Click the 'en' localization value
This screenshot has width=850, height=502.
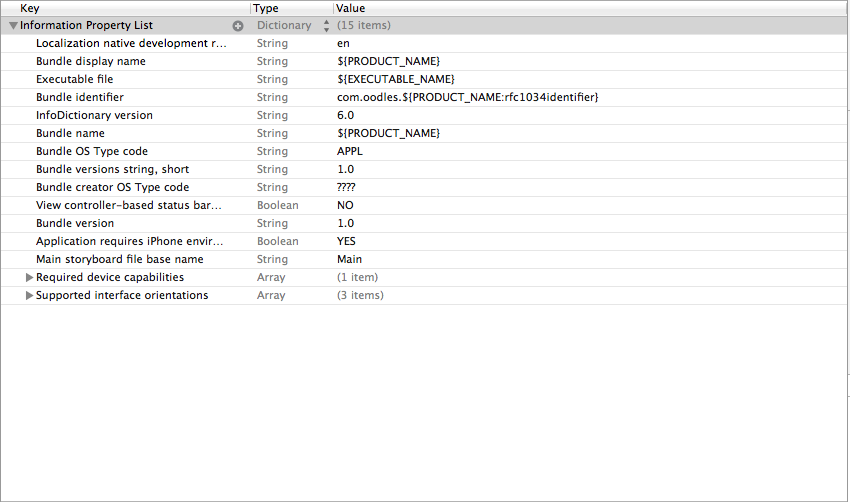click(344, 43)
